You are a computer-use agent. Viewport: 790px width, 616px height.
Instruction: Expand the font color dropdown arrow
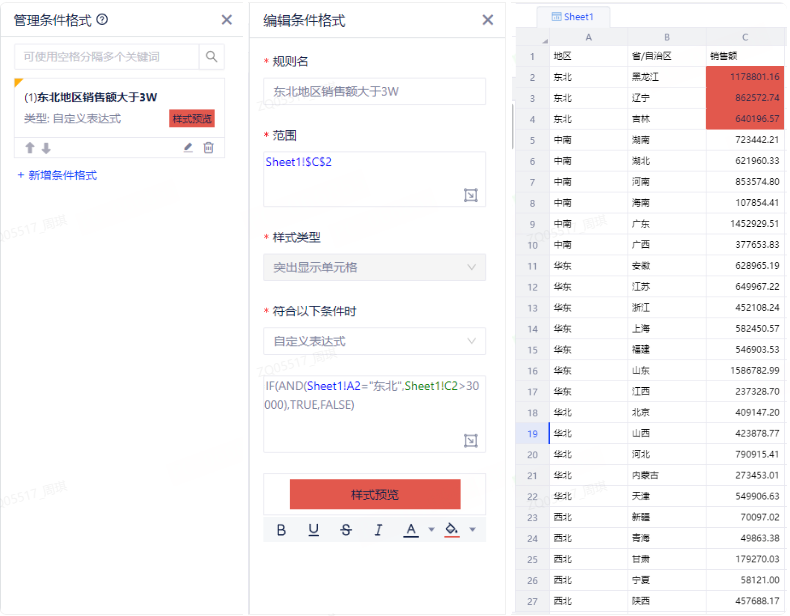[x=431, y=529]
